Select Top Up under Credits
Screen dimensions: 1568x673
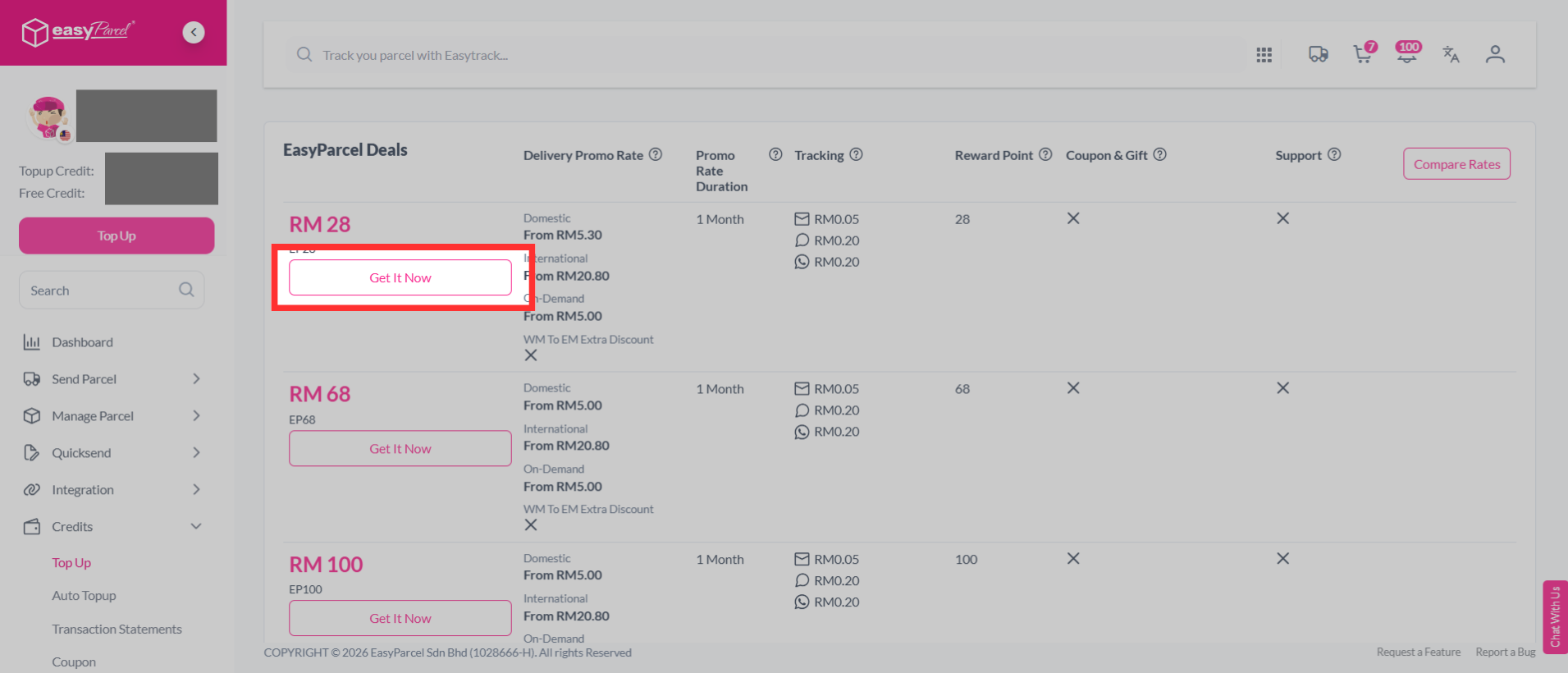71,563
